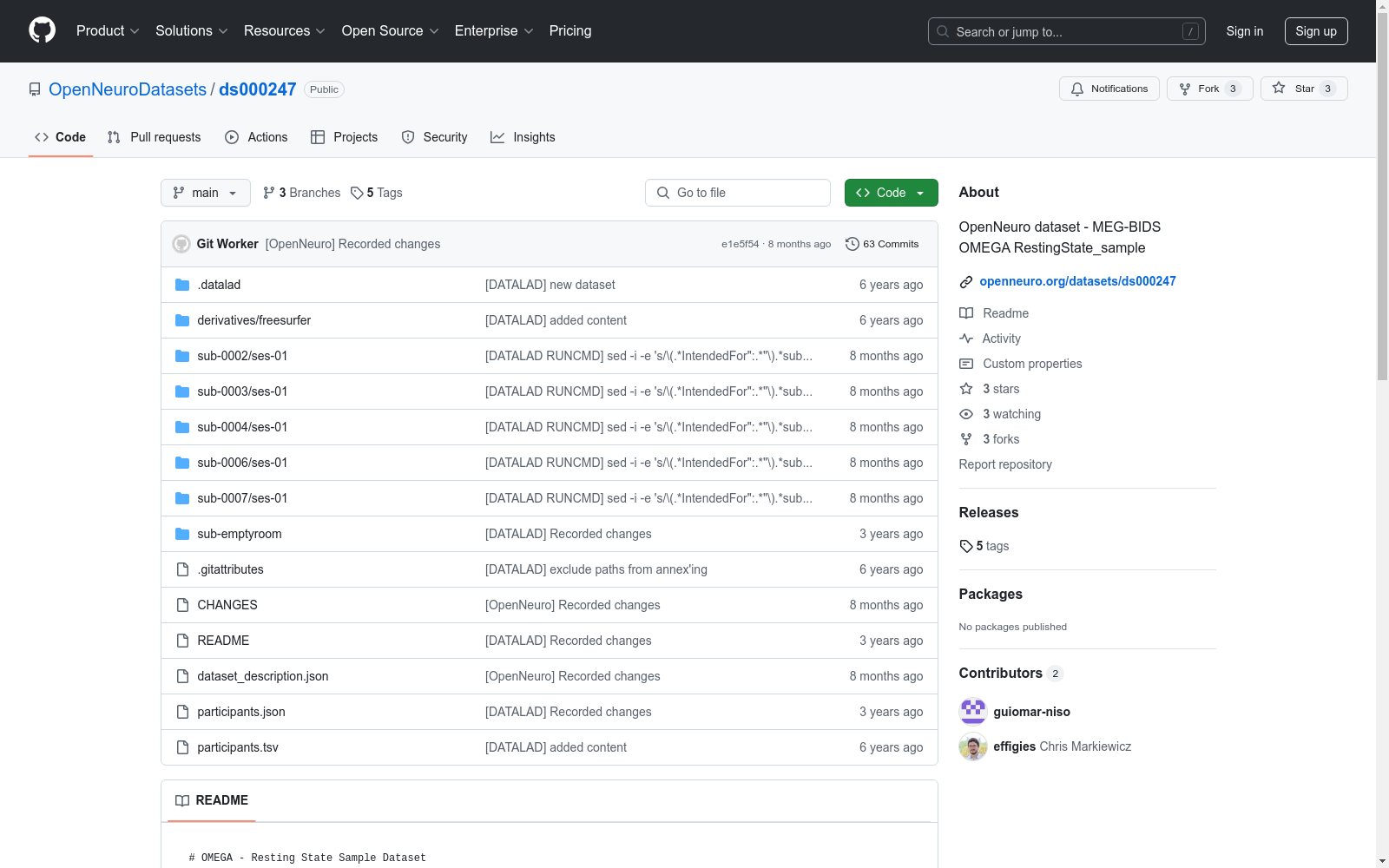Click Report repository link
The image size is (1389, 868).
pos(1005,464)
